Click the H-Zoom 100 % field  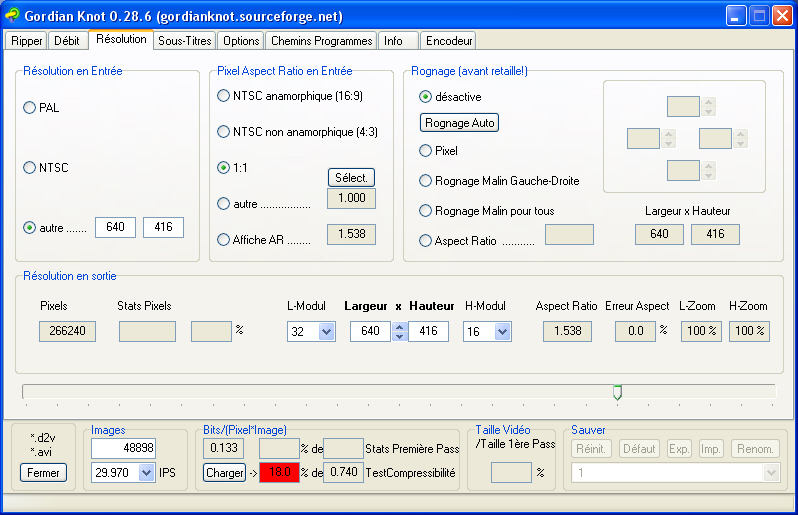tap(749, 331)
